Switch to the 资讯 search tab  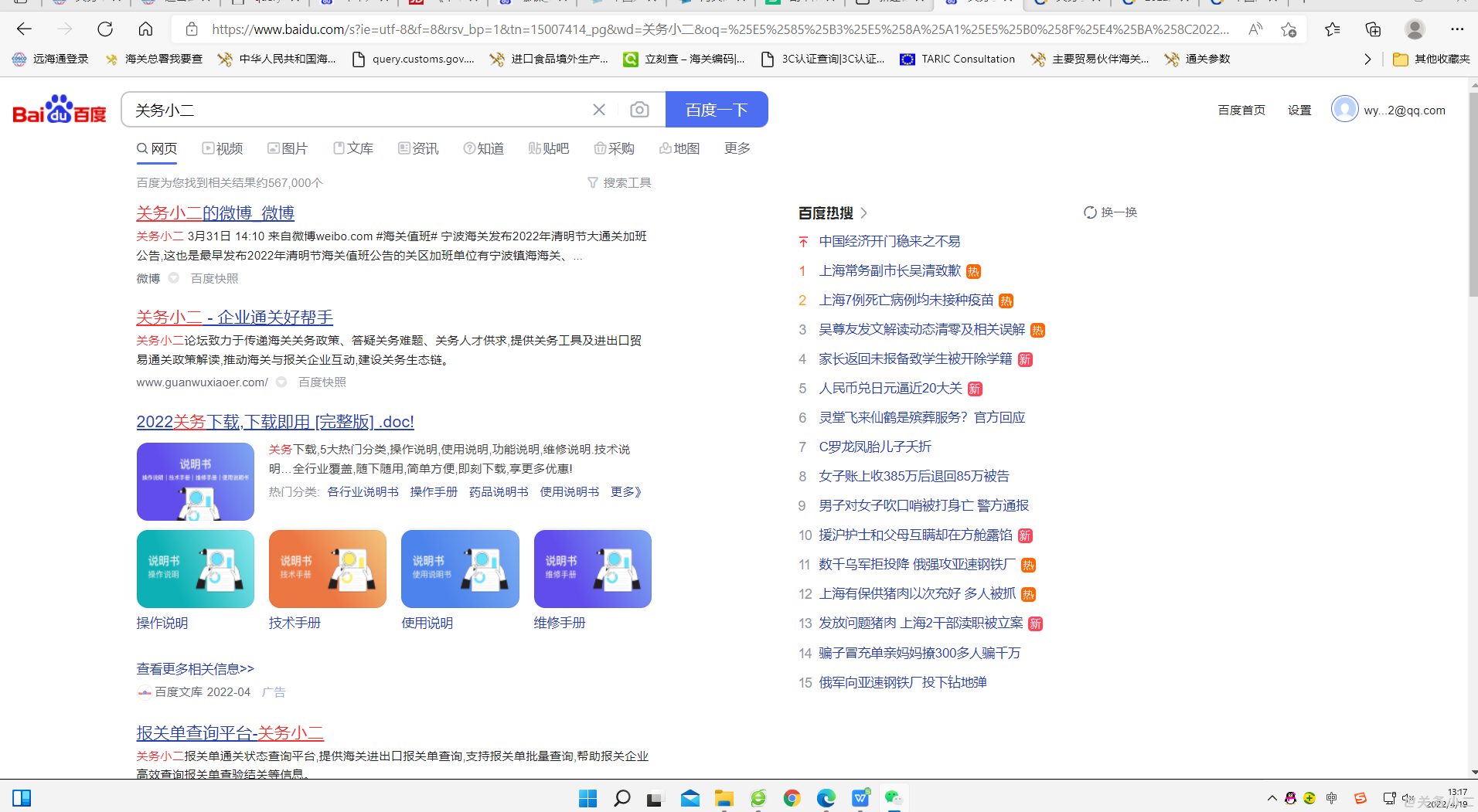point(418,148)
